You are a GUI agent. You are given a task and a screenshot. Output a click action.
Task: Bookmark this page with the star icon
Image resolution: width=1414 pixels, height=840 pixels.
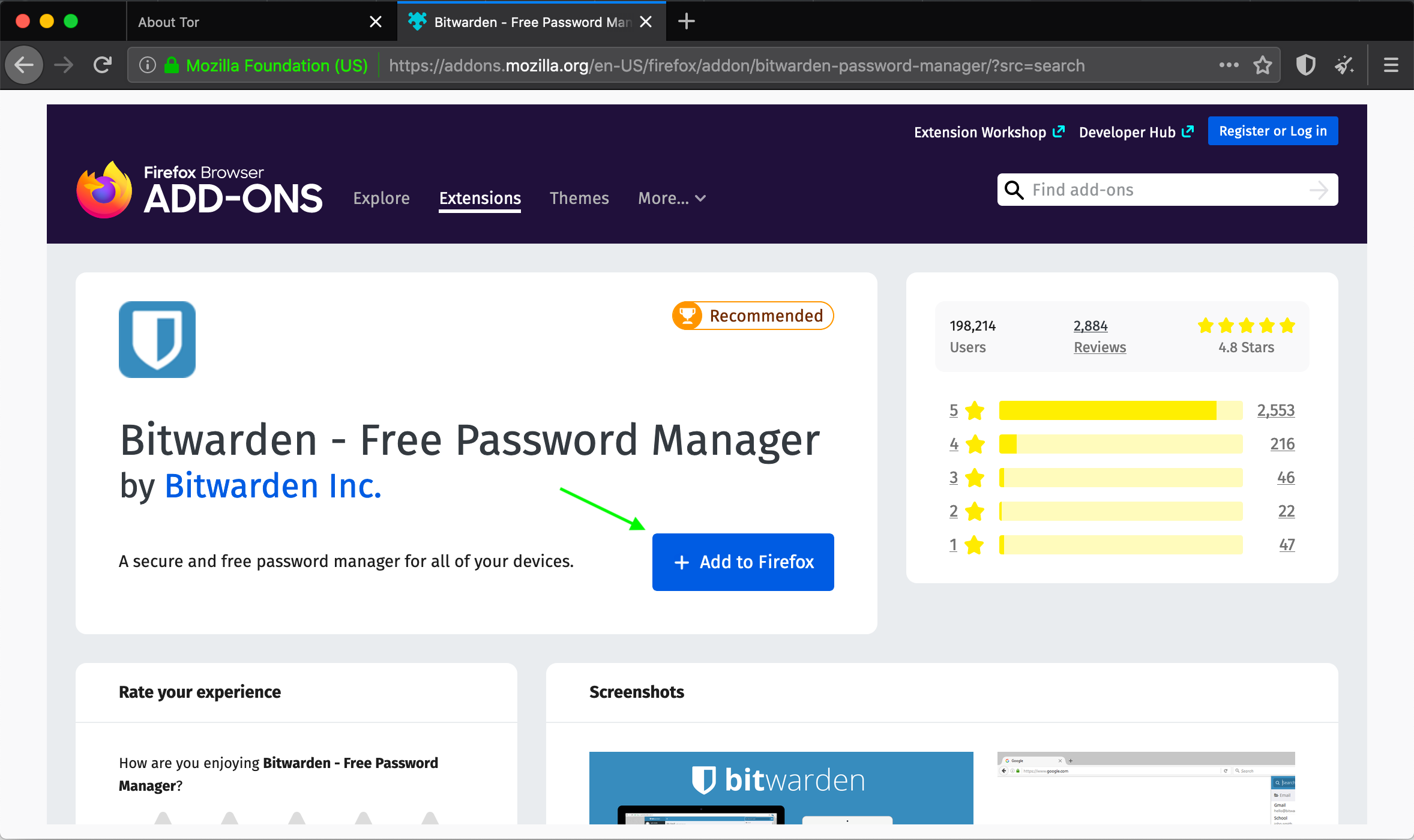pyautogui.click(x=1263, y=65)
